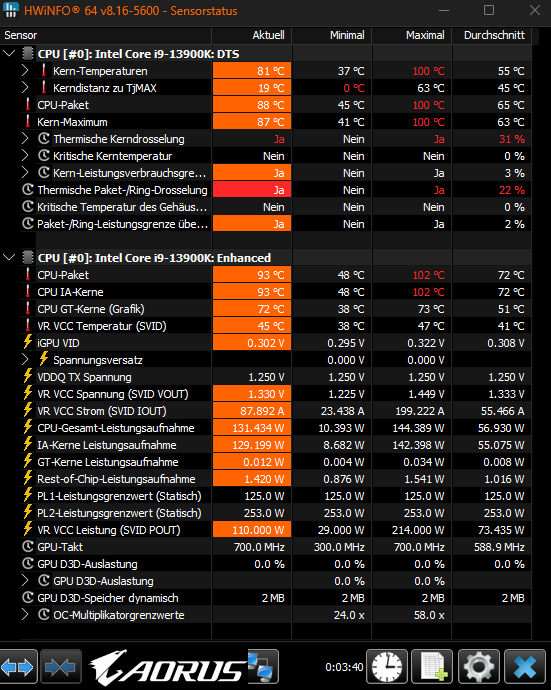Click the expand/collapse arrows toolbar icon

click(18, 667)
